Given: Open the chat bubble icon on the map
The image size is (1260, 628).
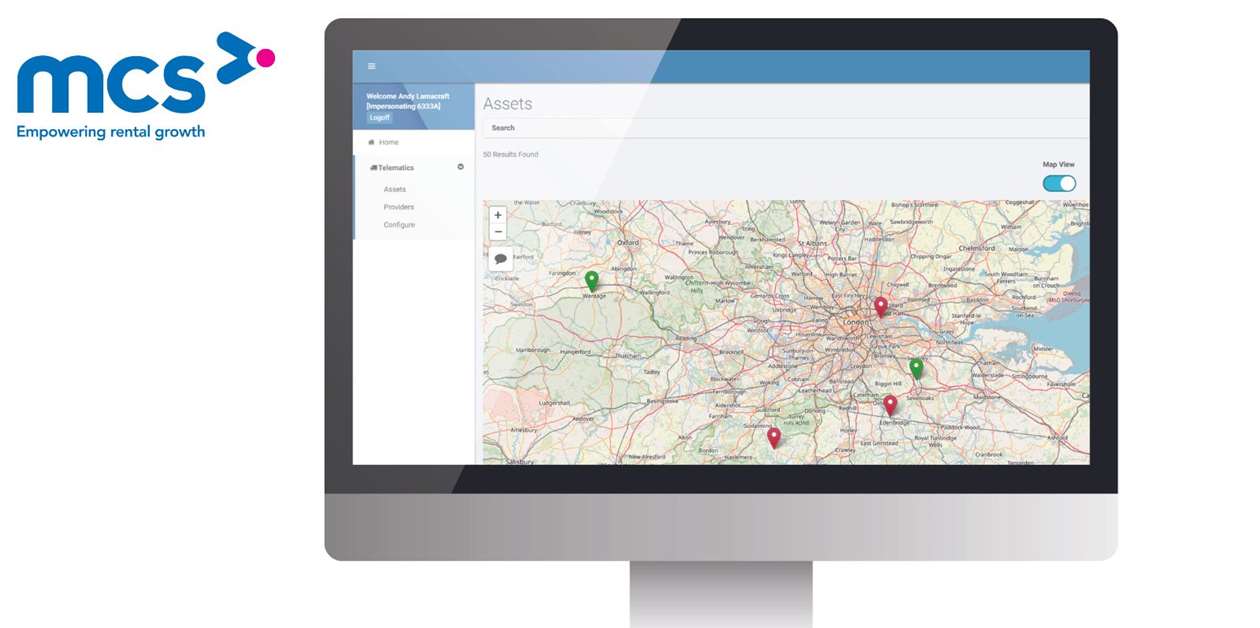Looking at the screenshot, I should tap(500, 257).
